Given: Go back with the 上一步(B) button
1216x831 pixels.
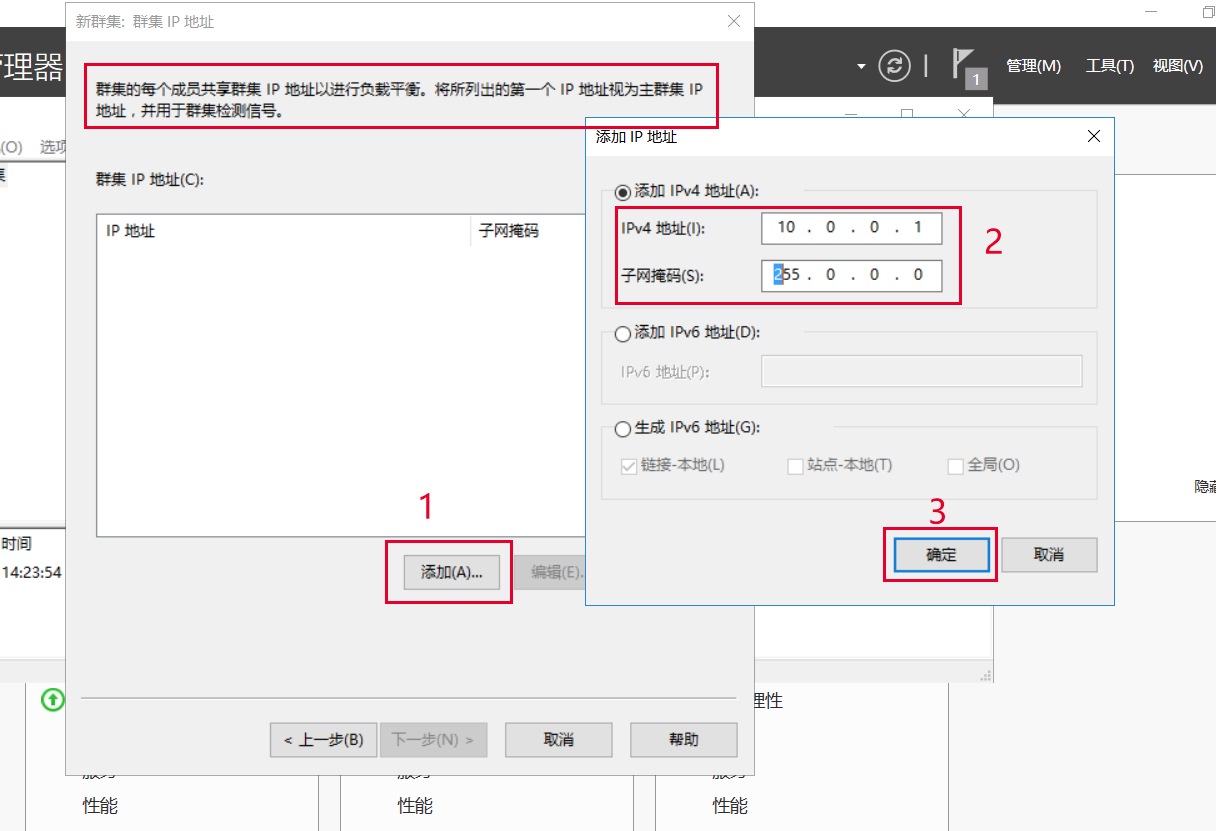Looking at the screenshot, I should (323, 740).
